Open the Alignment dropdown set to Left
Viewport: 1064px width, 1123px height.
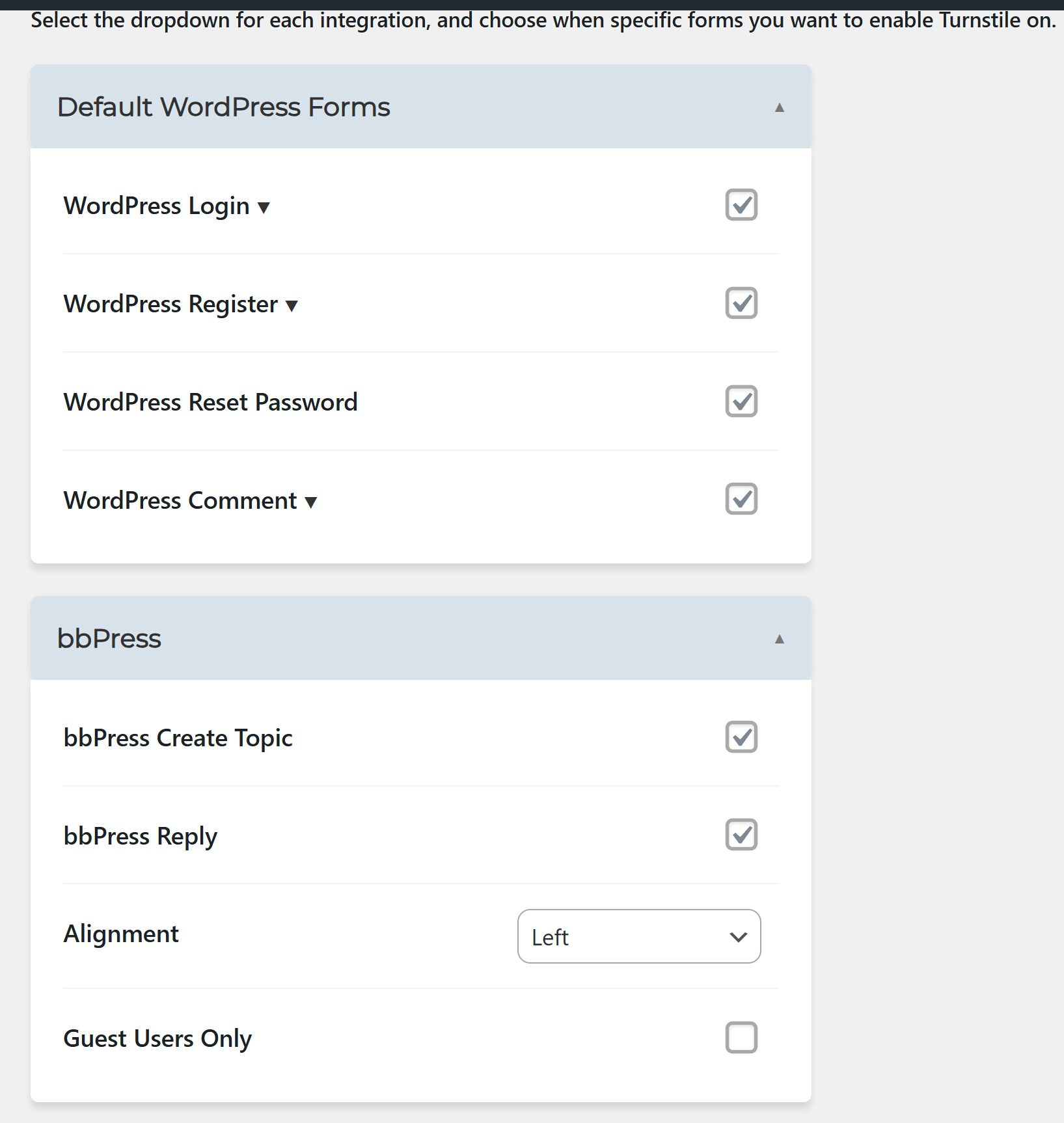pyautogui.click(x=639, y=936)
